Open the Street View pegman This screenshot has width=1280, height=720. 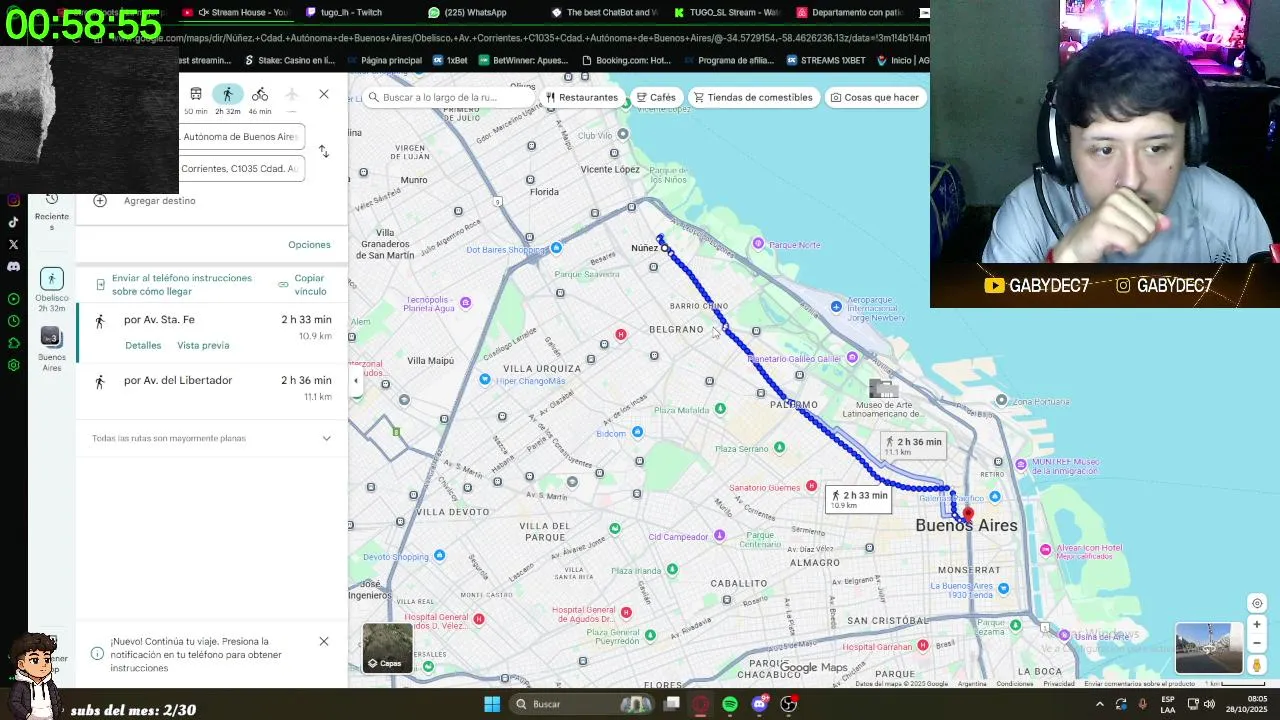[1257, 666]
